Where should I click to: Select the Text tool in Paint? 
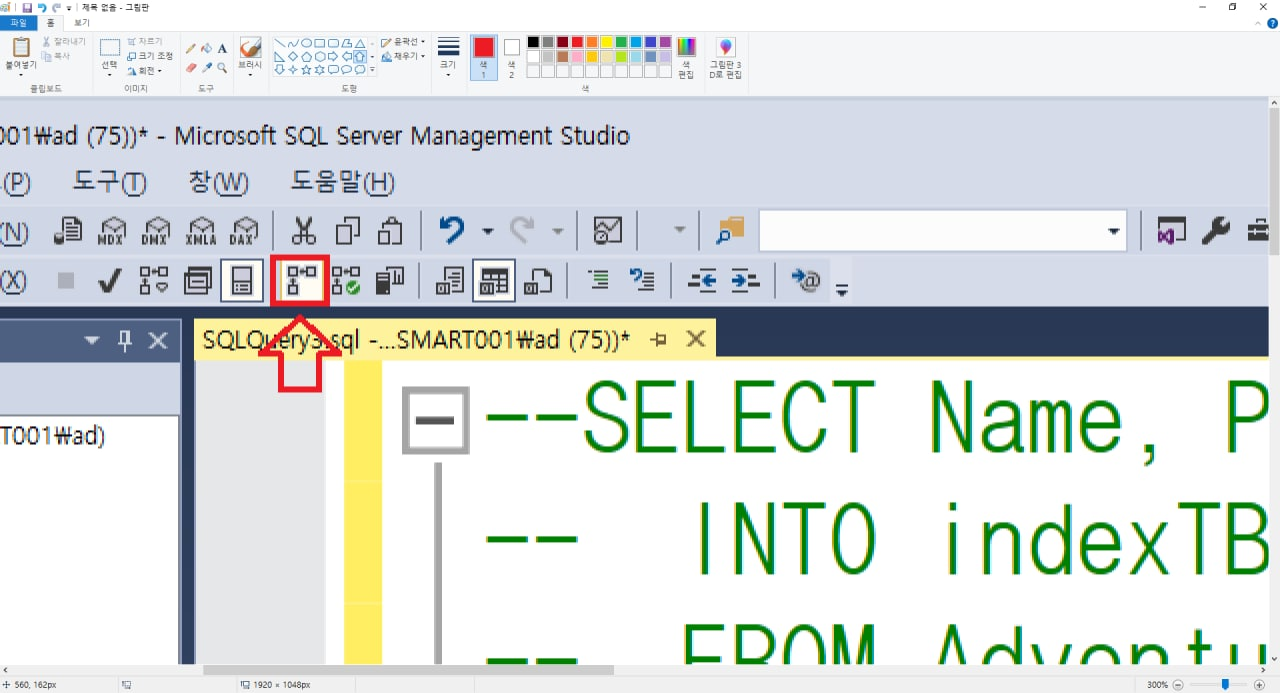coord(222,48)
